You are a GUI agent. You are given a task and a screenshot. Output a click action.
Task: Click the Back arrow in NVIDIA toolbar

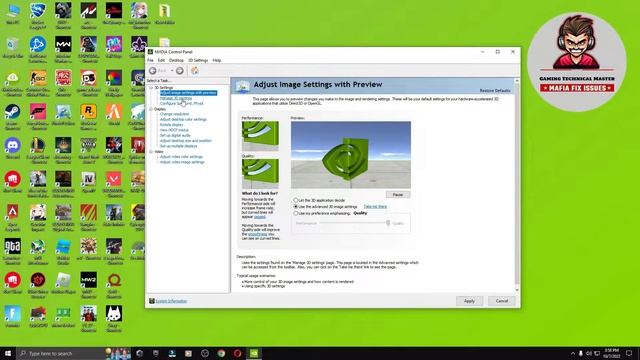[153, 71]
